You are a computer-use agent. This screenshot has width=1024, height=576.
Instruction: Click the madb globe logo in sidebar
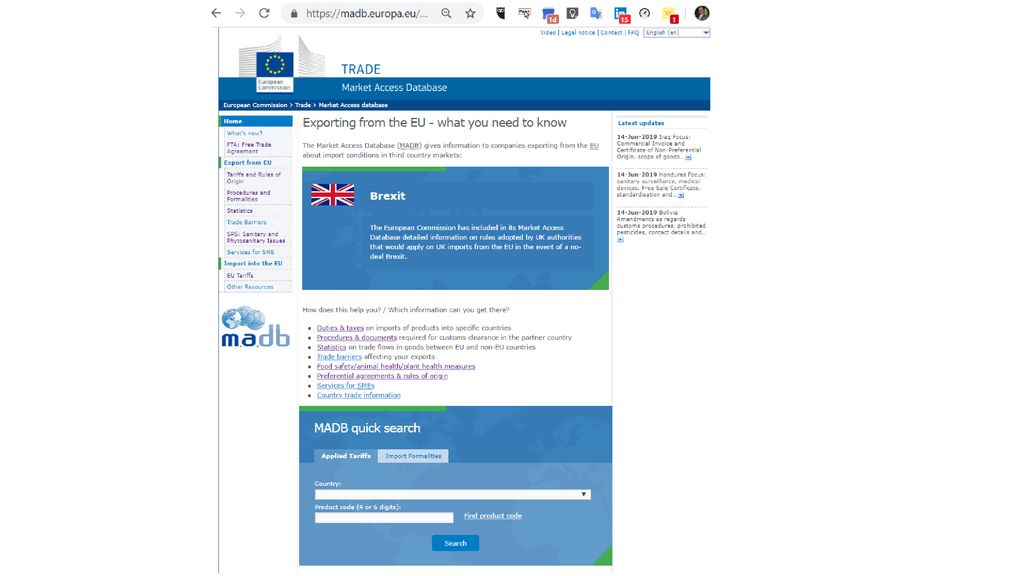click(255, 327)
